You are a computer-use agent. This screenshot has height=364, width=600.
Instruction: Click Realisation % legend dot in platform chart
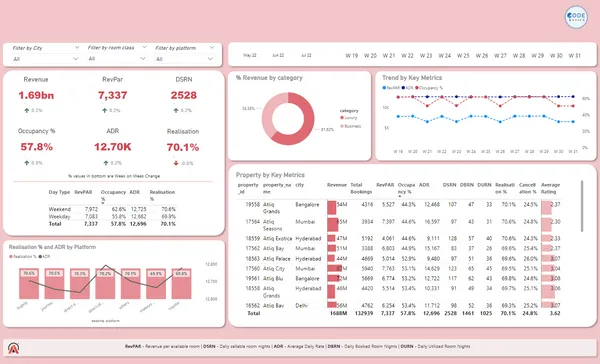pyautogui.click(x=11, y=256)
